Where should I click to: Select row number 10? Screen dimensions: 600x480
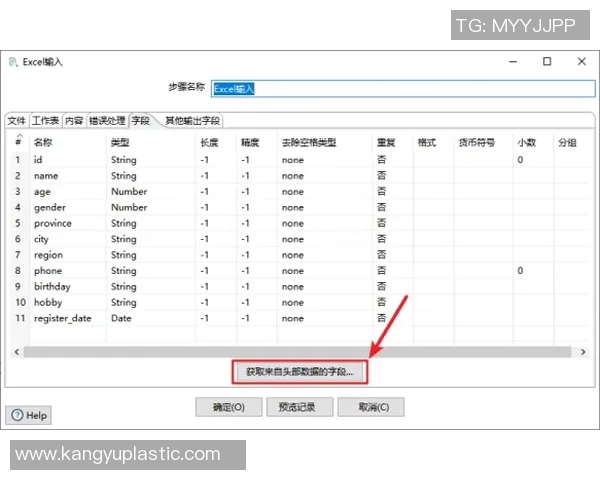click(20, 302)
